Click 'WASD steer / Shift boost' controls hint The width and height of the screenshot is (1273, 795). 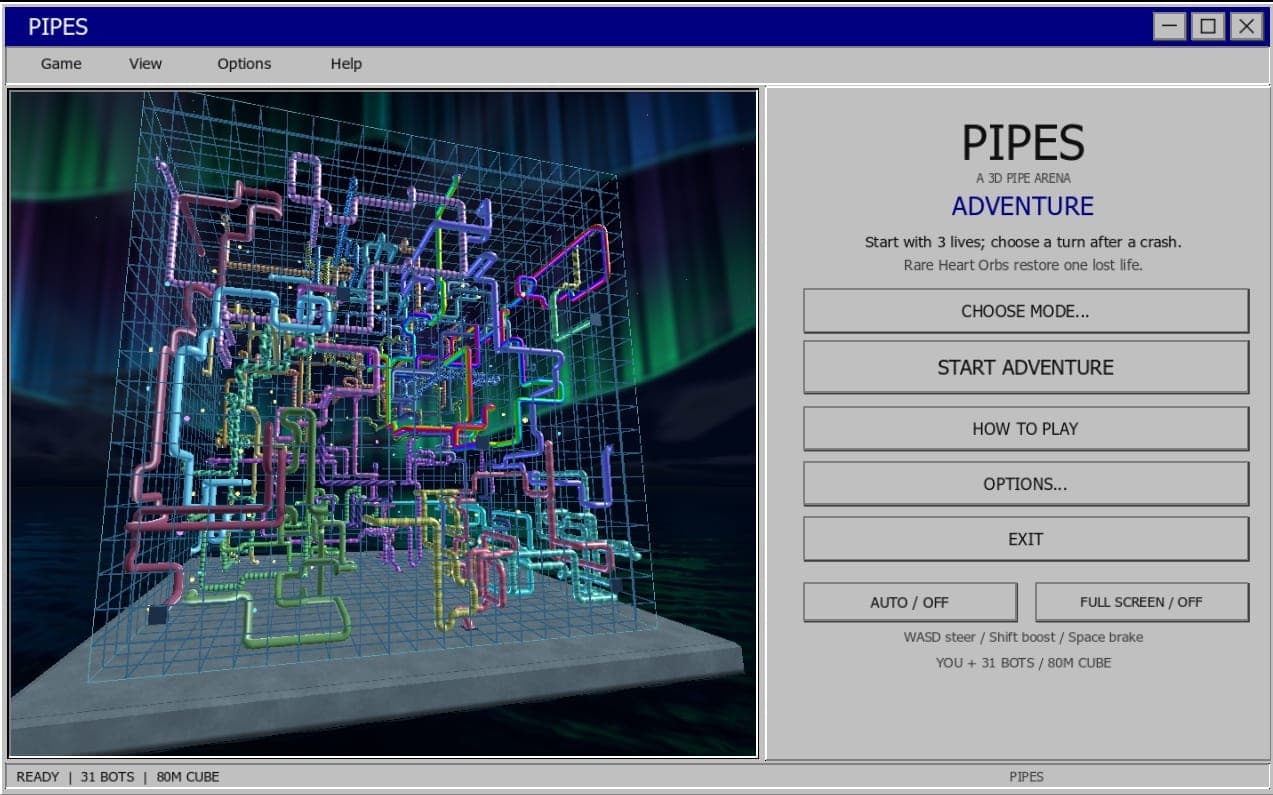(x=1023, y=637)
